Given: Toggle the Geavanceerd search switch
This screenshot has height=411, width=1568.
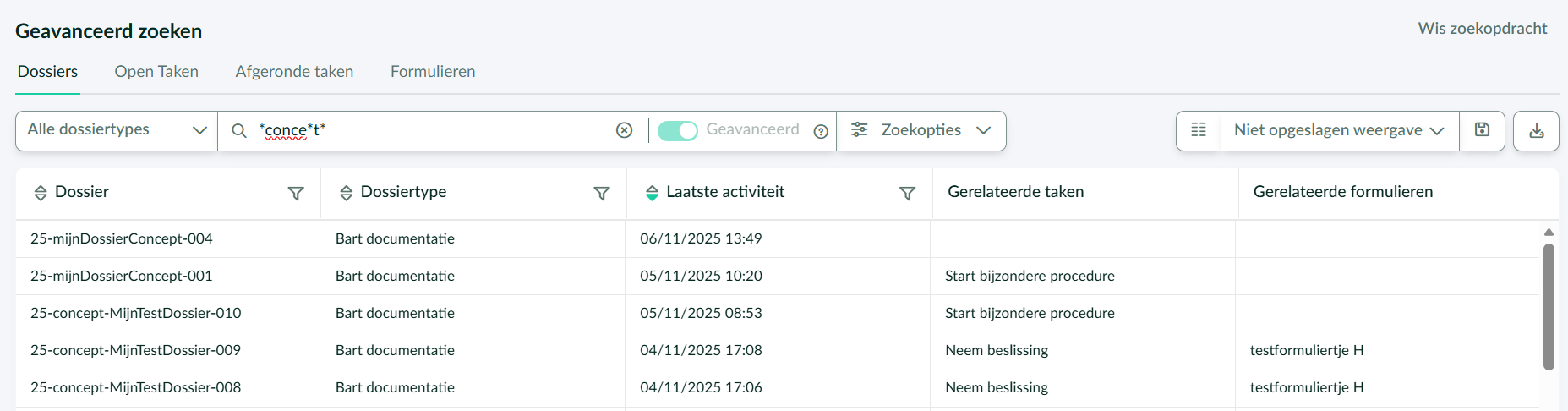Looking at the screenshot, I should [x=677, y=130].
